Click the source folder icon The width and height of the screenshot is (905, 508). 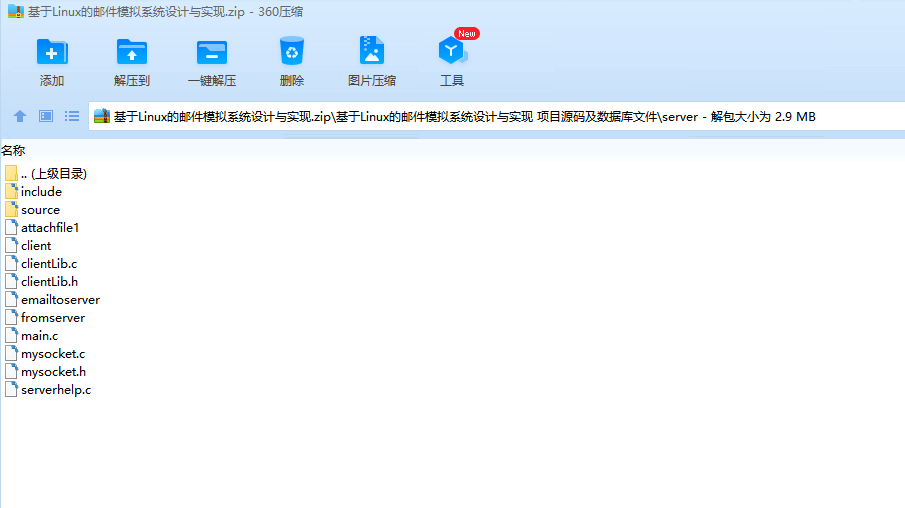tap(11, 210)
